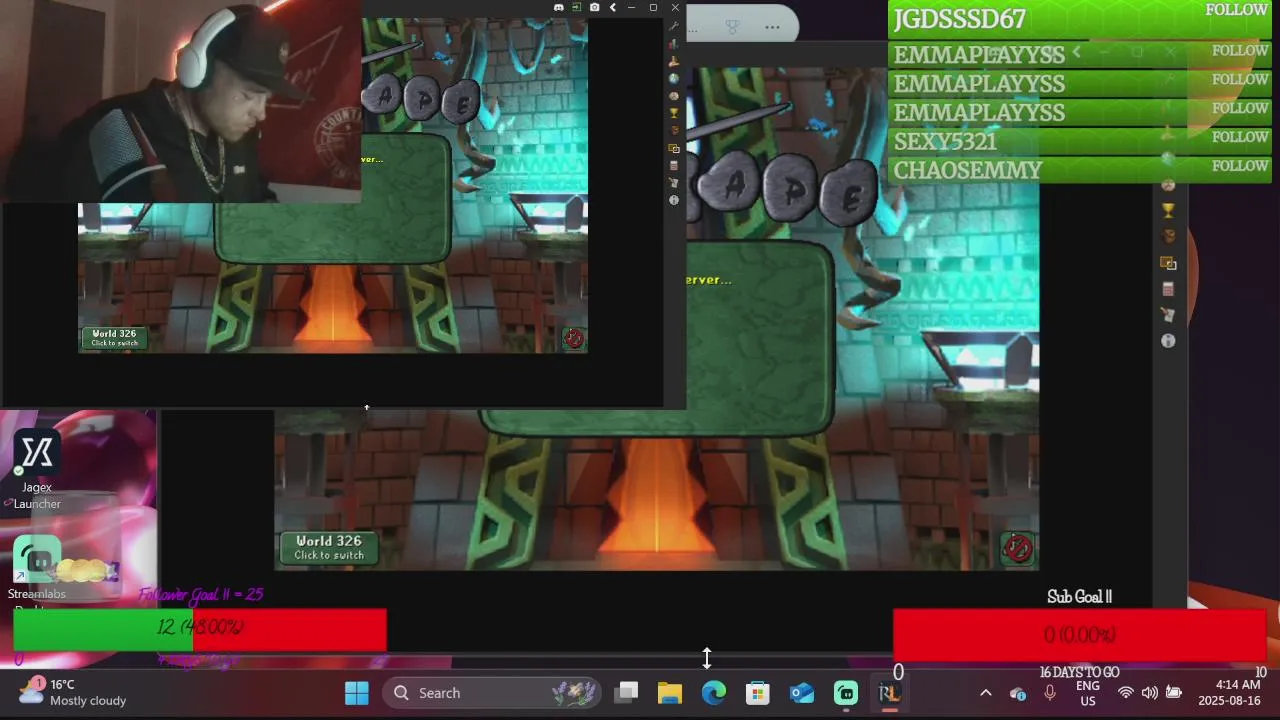This screenshot has width=1280, height=720.
Task: Click World 326 switch button in small window
Action: click(x=115, y=338)
